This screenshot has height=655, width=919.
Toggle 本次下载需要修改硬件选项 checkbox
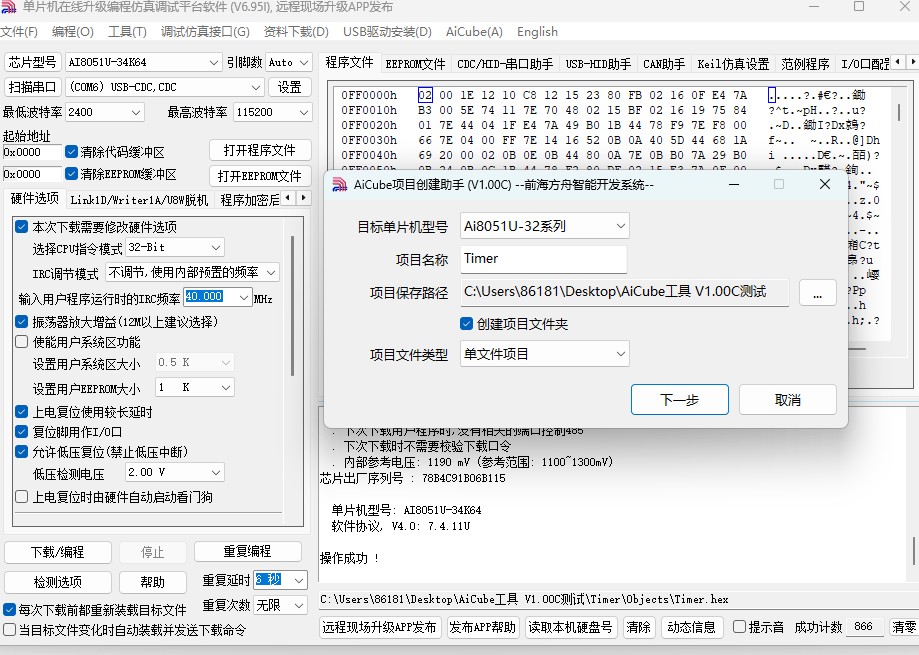click(x=22, y=227)
